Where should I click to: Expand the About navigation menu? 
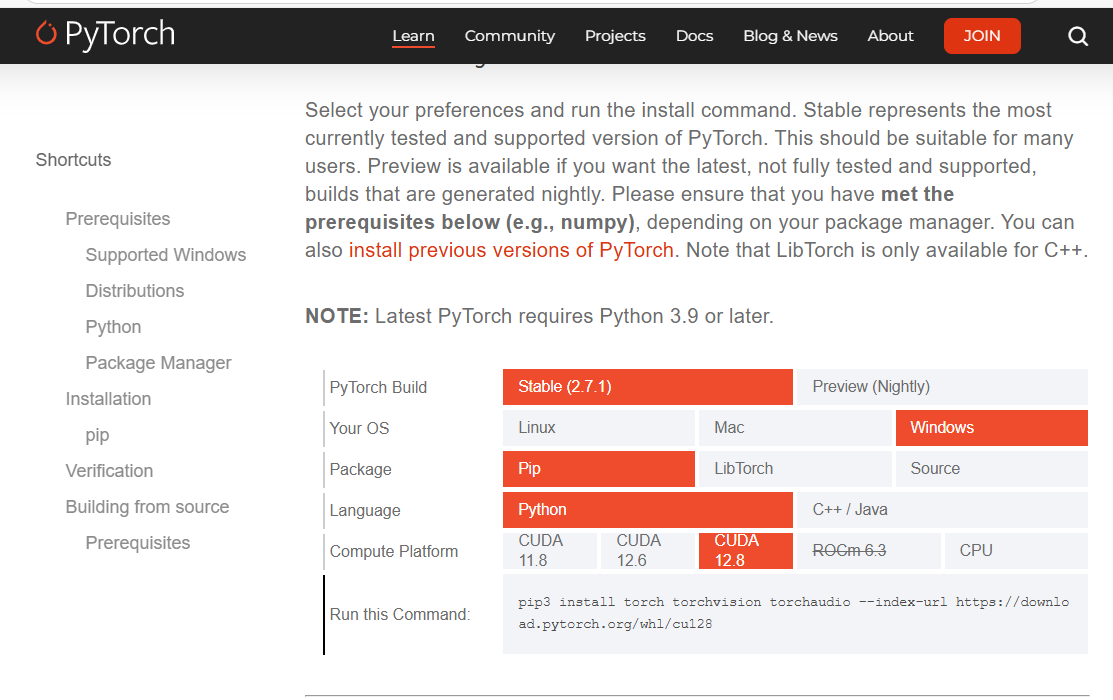[x=890, y=36]
